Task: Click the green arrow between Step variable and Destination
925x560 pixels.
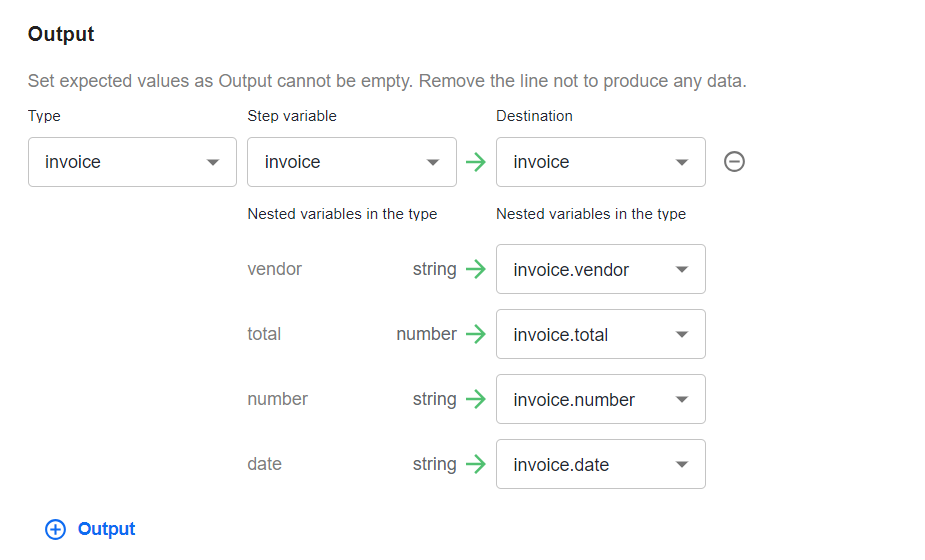Action: coord(475,162)
